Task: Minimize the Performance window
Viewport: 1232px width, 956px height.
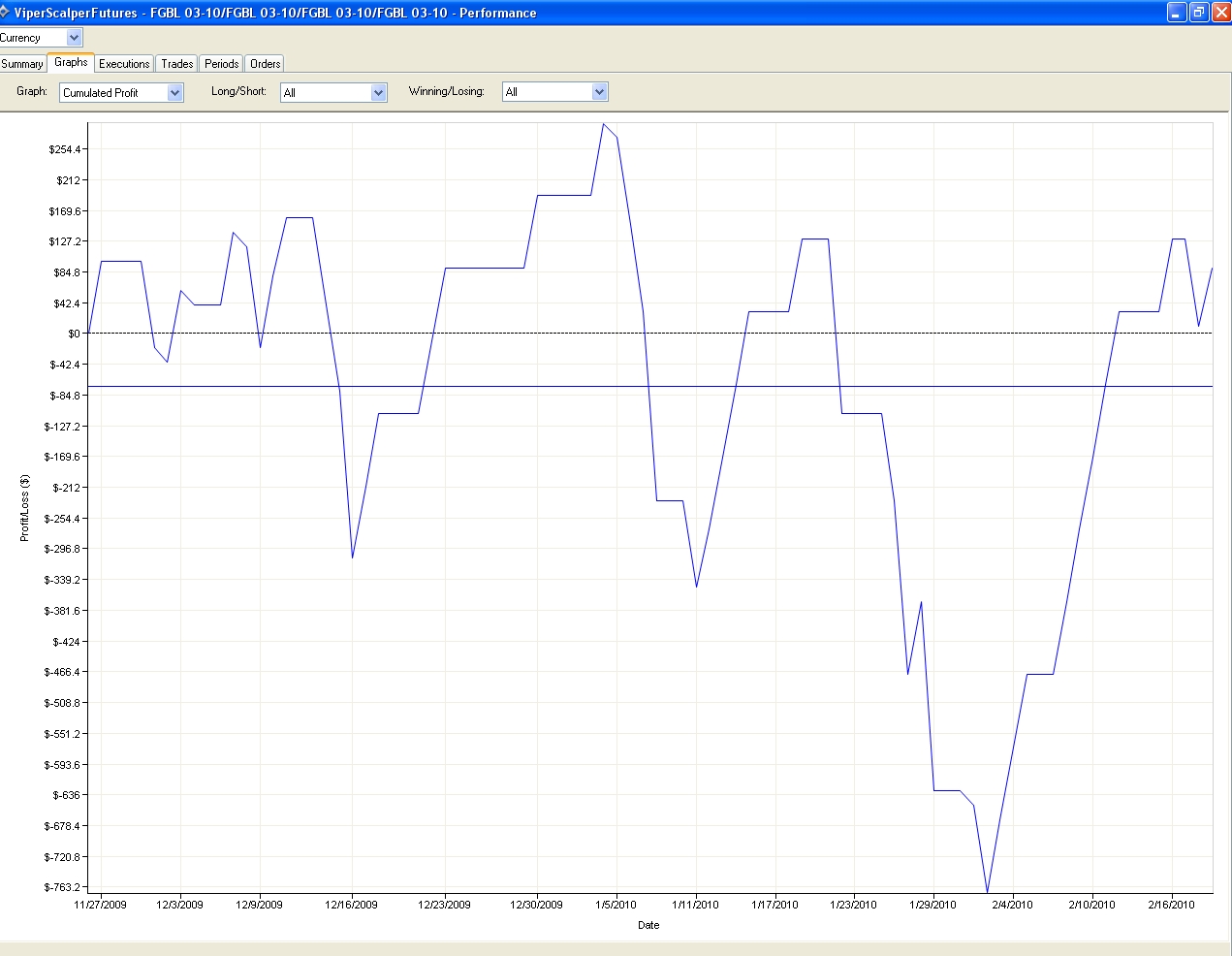Action: tap(1177, 13)
